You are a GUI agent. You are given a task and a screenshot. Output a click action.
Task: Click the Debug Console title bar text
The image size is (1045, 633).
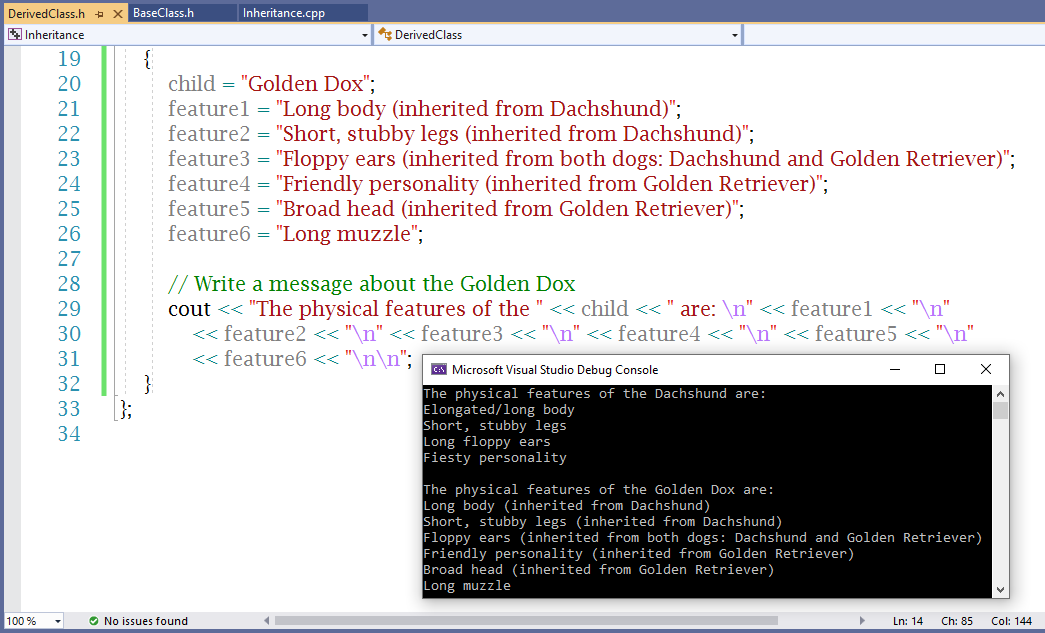coord(554,370)
